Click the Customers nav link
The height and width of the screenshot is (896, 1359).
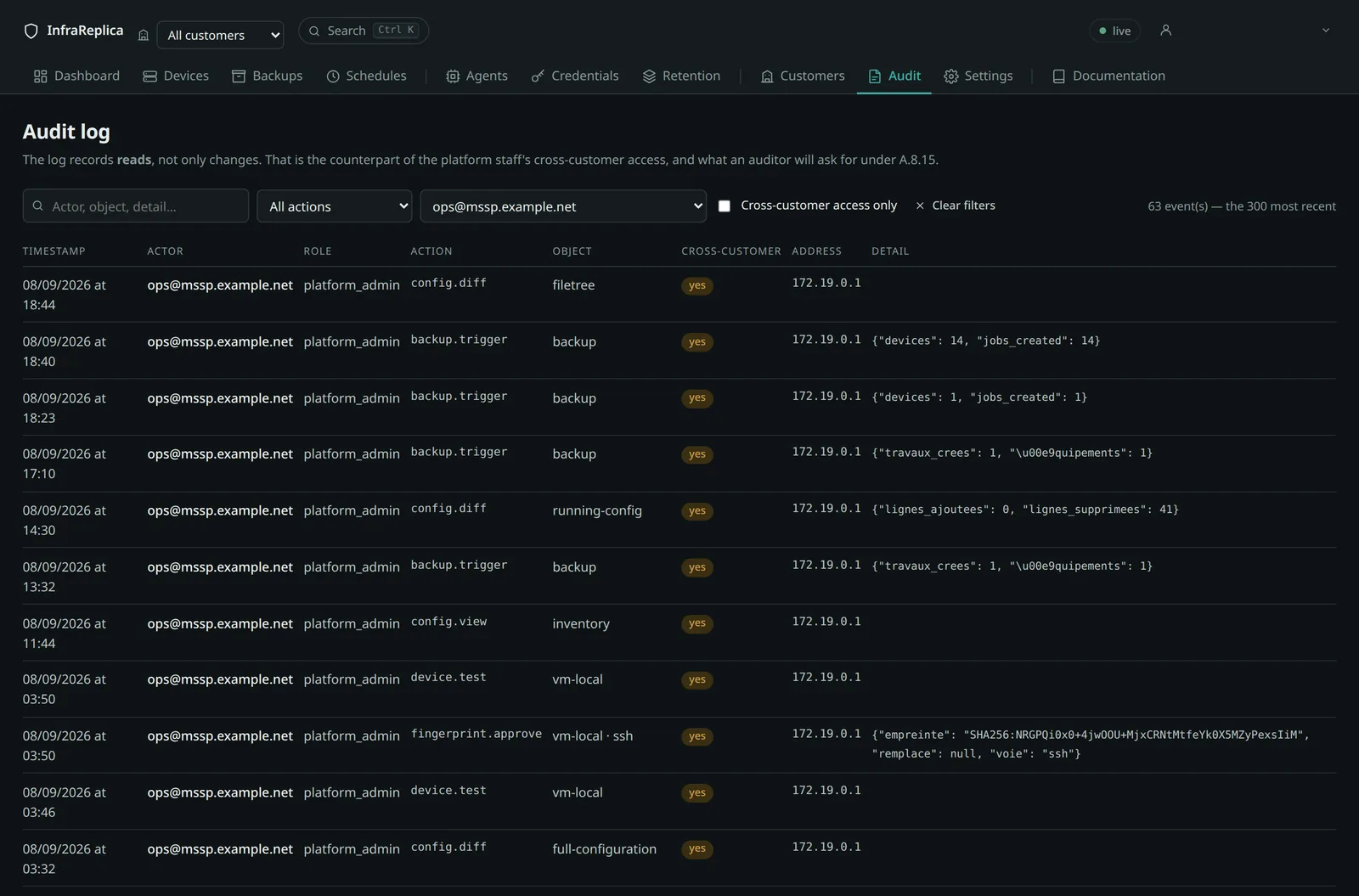(803, 76)
